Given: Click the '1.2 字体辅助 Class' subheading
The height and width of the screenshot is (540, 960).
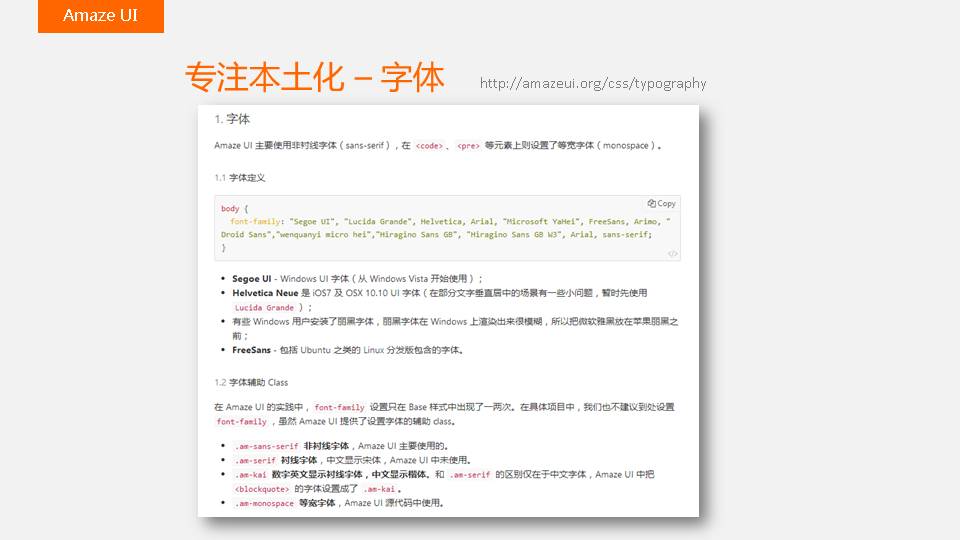Looking at the screenshot, I should [x=251, y=382].
